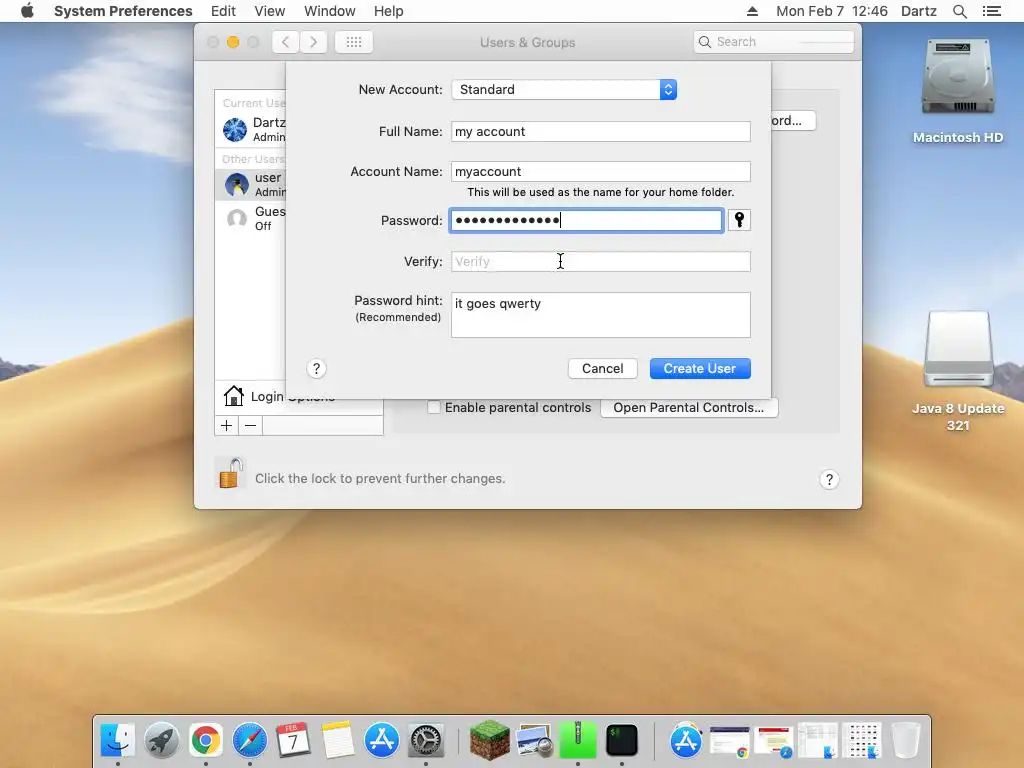
Task: Open the Edit menu
Action: tap(223, 11)
